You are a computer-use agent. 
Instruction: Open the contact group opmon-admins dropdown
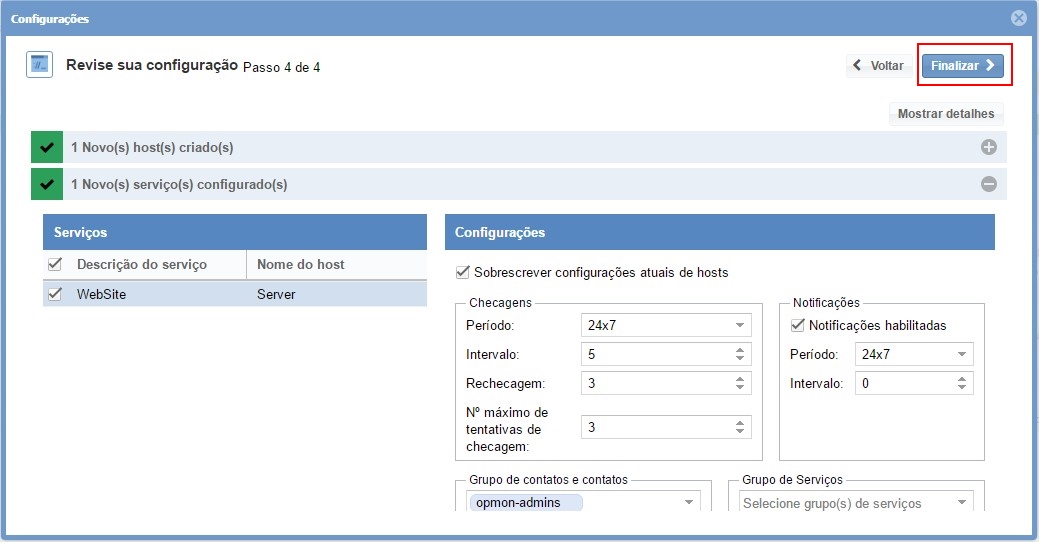click(x=688, y=503)
